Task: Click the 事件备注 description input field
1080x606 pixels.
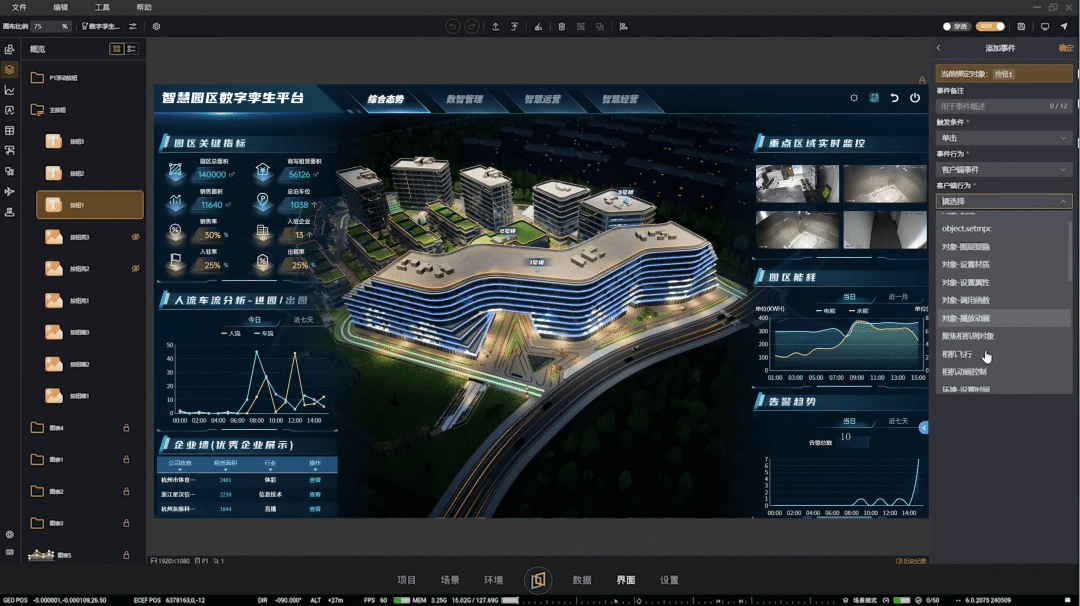Action: [990, 105]
